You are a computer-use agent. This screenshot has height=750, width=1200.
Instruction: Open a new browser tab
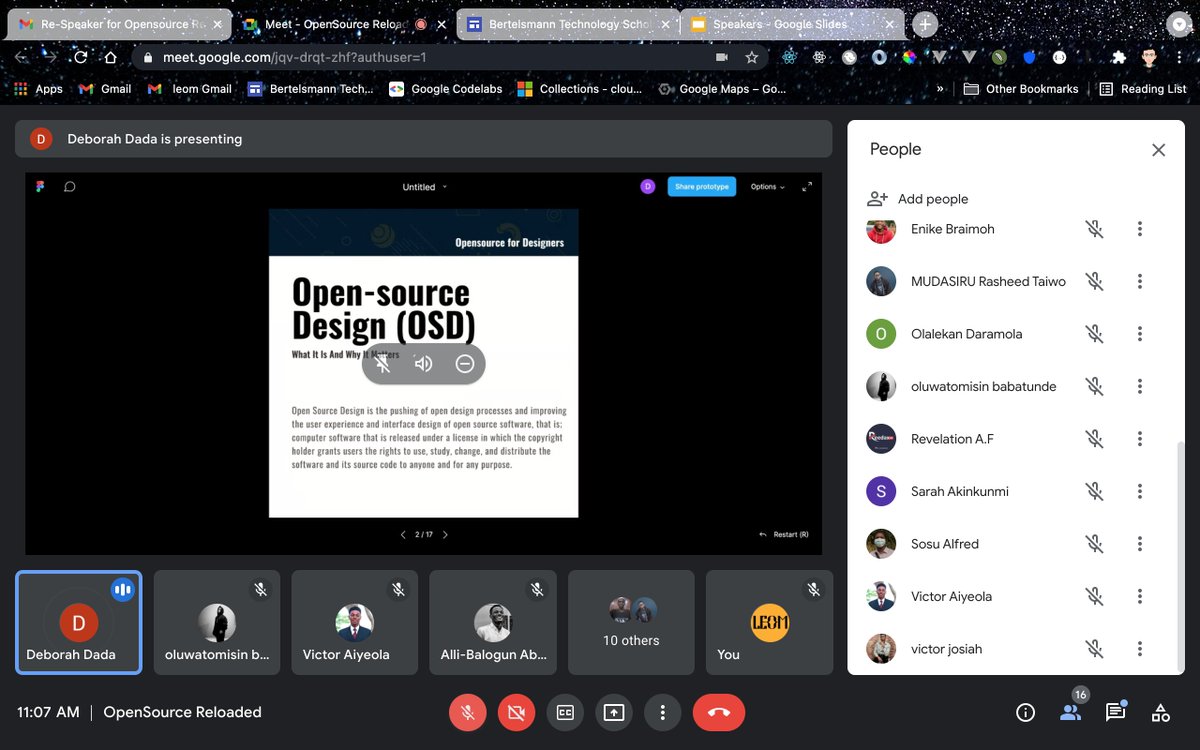[x=926, y=25]
